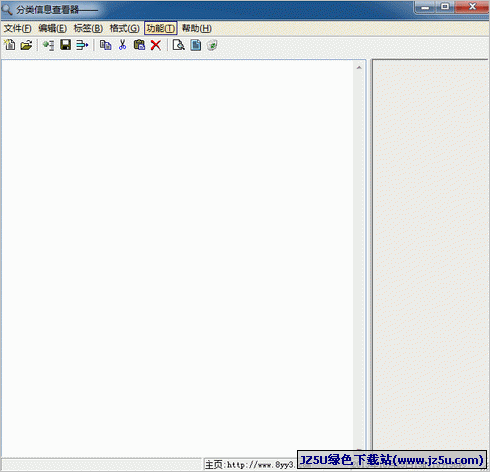
Task: Open the 文件(F) menu
Action: [18, 28]
